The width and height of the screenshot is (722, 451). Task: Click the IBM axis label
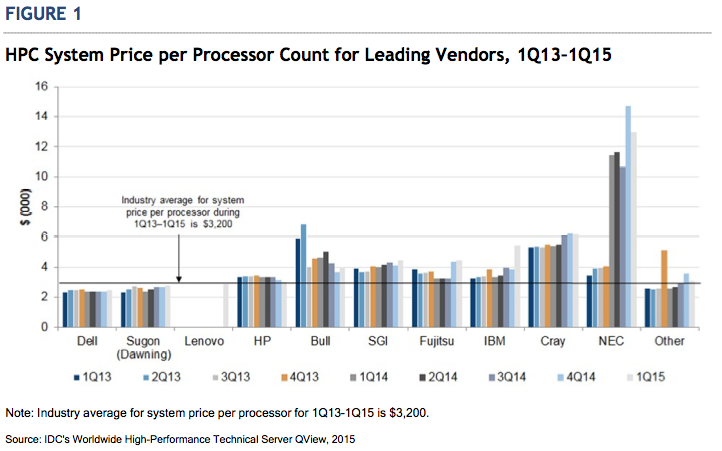click(x=495, y=341)
